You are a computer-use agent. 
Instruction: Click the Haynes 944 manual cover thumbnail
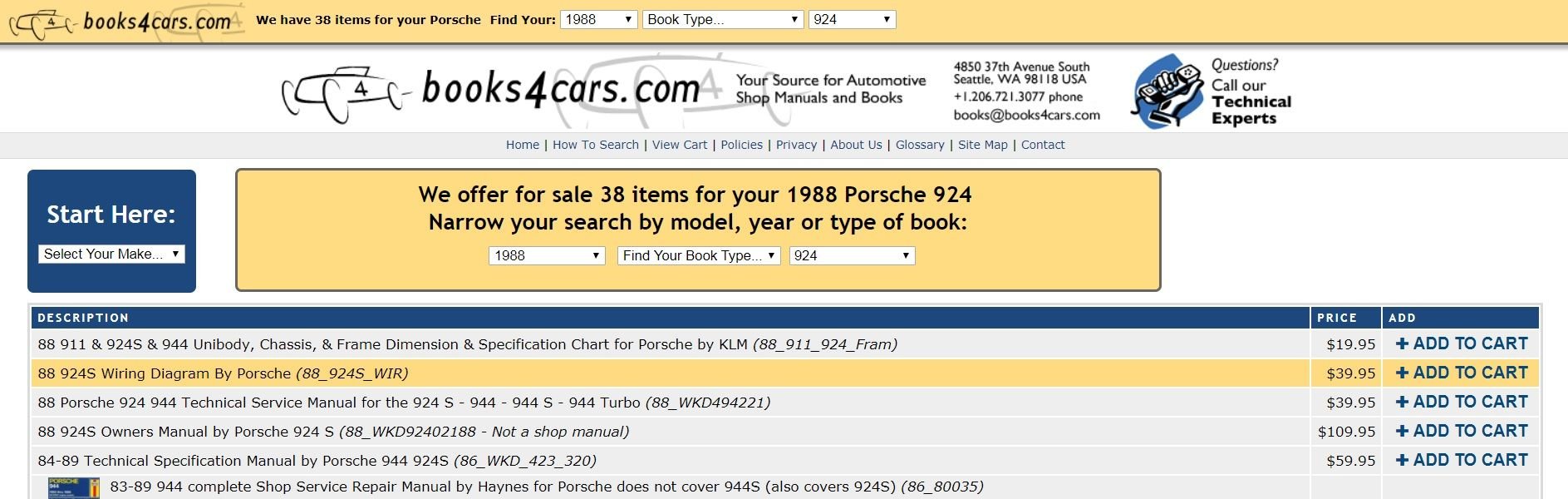(74, 488)
